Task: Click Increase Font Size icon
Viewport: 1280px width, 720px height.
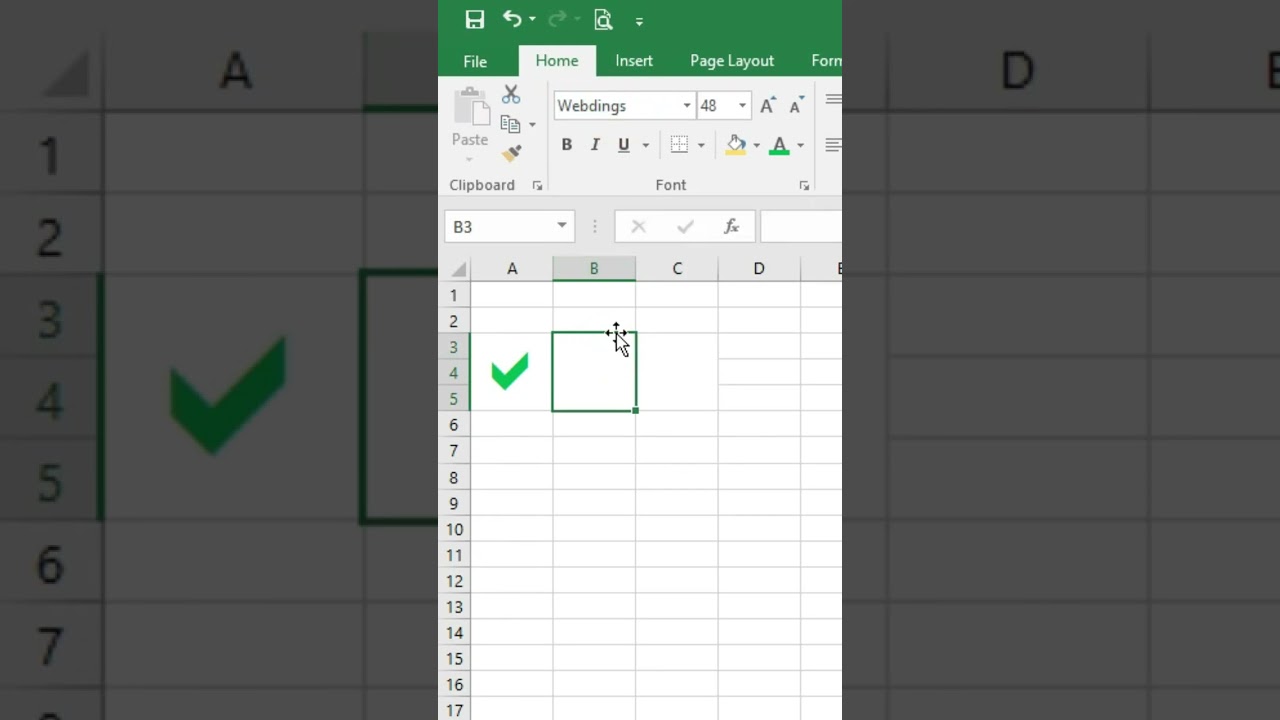Action: 768,106
